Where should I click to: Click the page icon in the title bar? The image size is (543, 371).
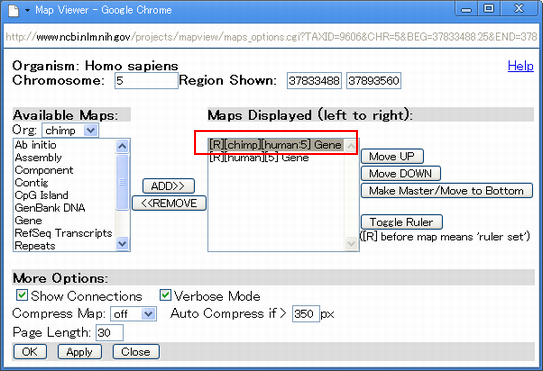coord(14,10)
